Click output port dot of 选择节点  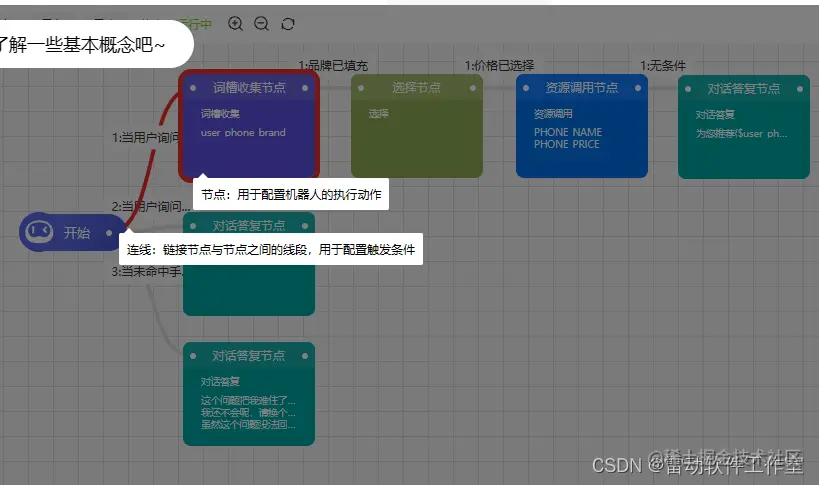(x=473, y=88)
